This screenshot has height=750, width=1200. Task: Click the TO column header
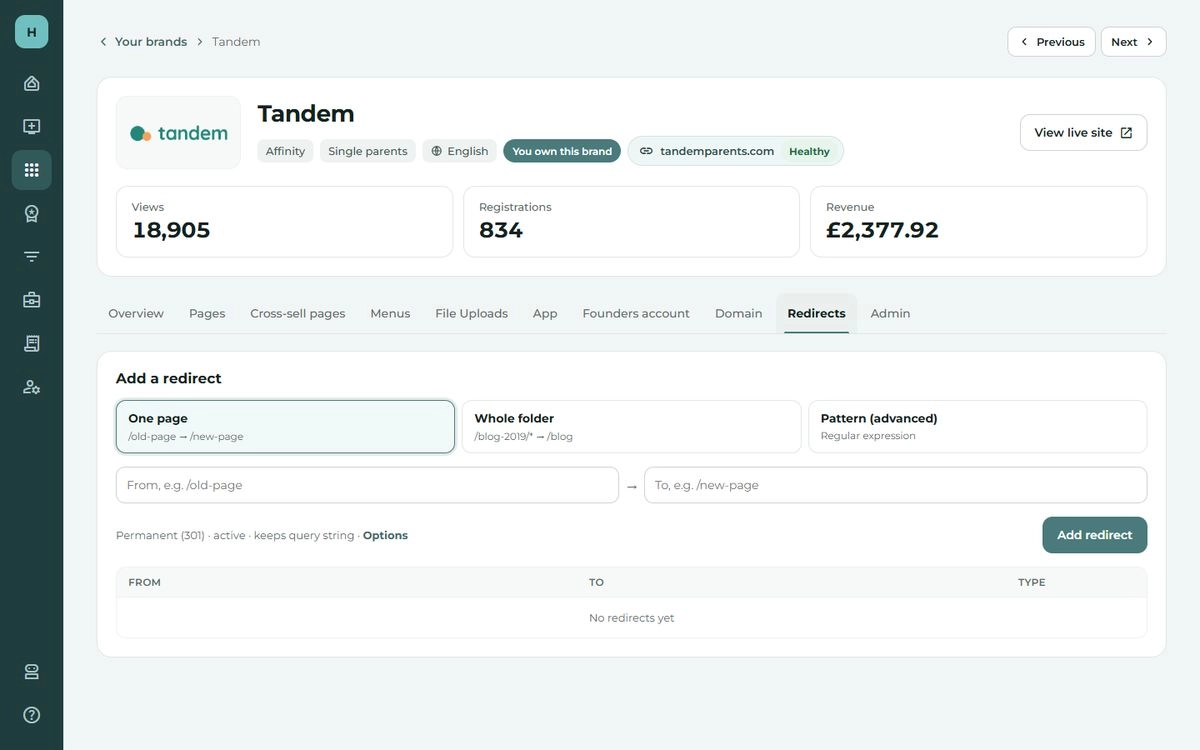(x=596, y=582)
